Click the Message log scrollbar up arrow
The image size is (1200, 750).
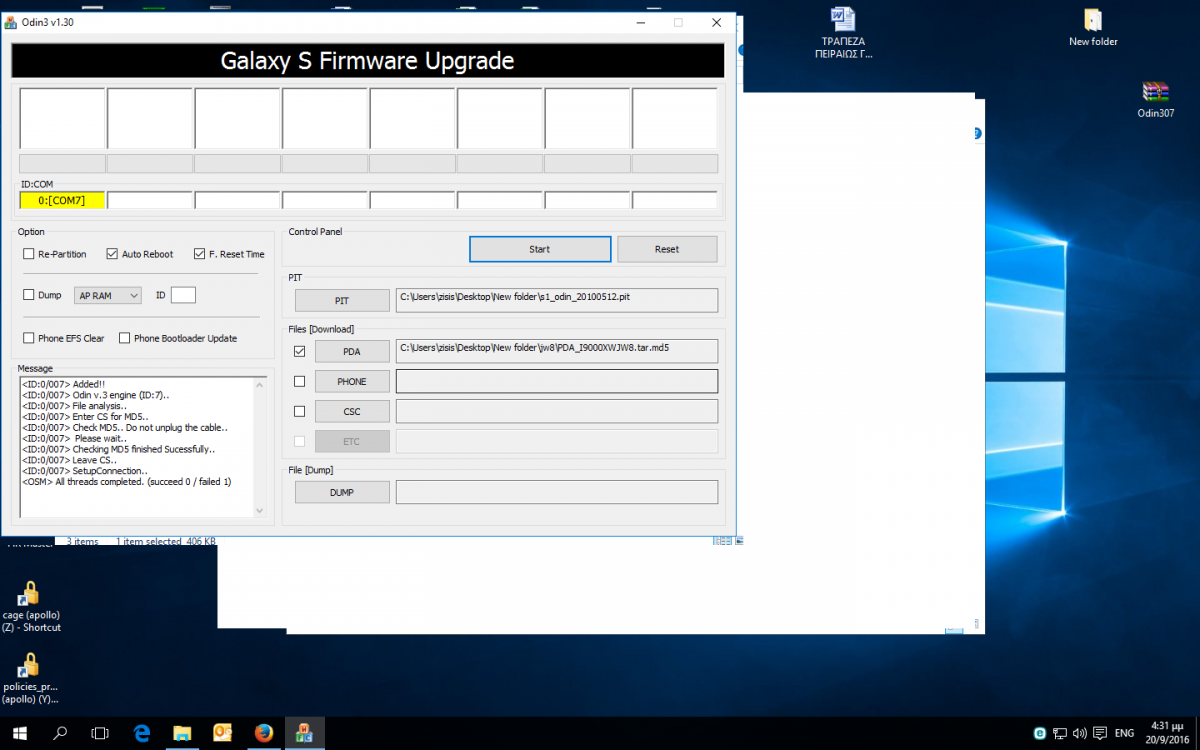pyautogui.click(x=260, y=384)
